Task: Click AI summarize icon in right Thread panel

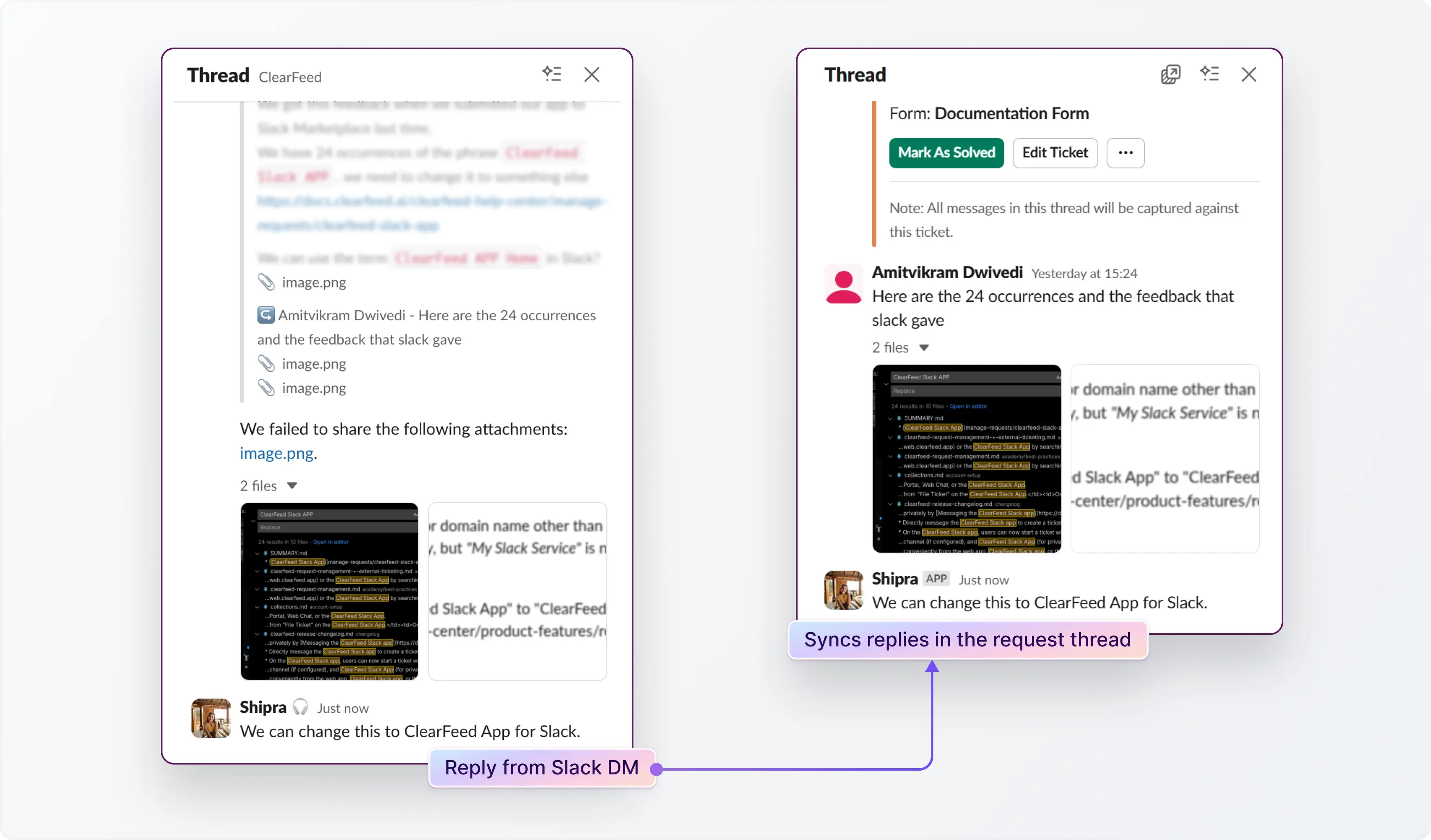Action: 1209,74
